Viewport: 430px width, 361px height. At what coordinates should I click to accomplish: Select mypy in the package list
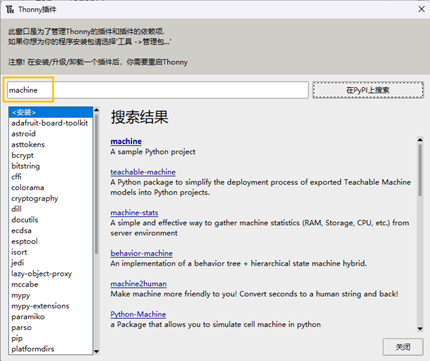51,295
